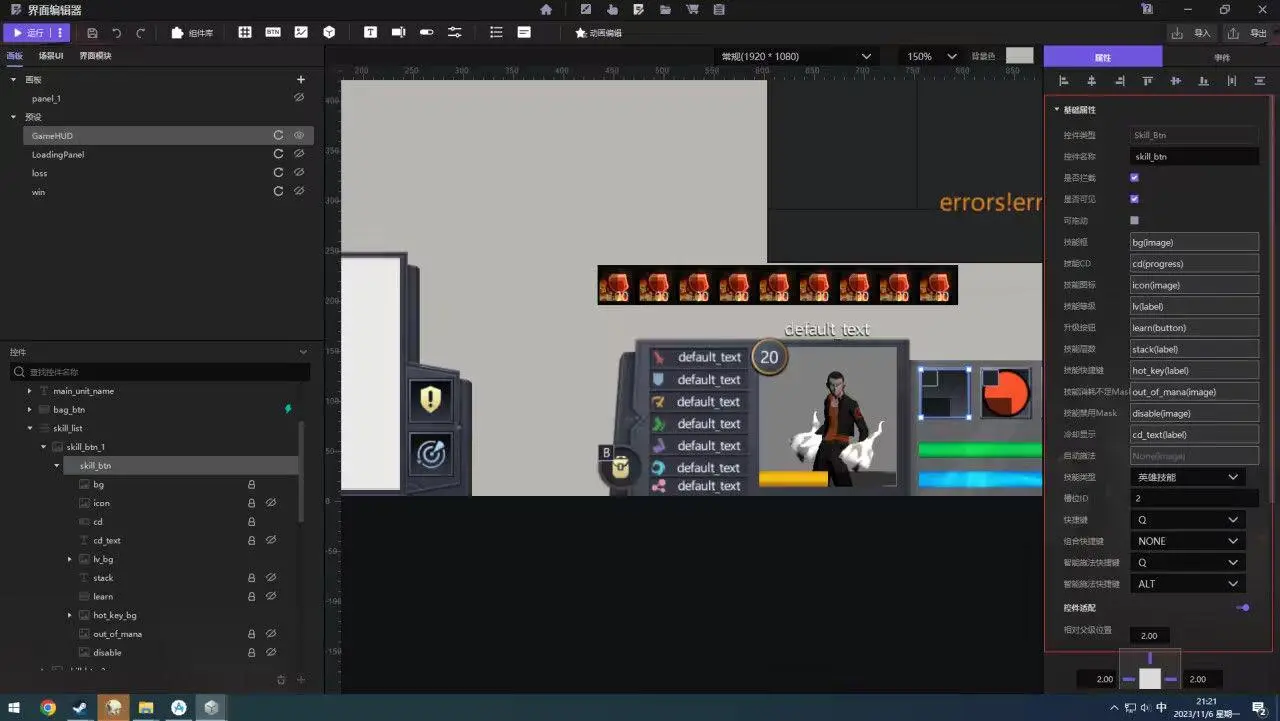Viewport: 1280px width, 721px height.
Task: Open the 技能类型 dropdown showing 英雄技能
Action: click(1188, 477)
